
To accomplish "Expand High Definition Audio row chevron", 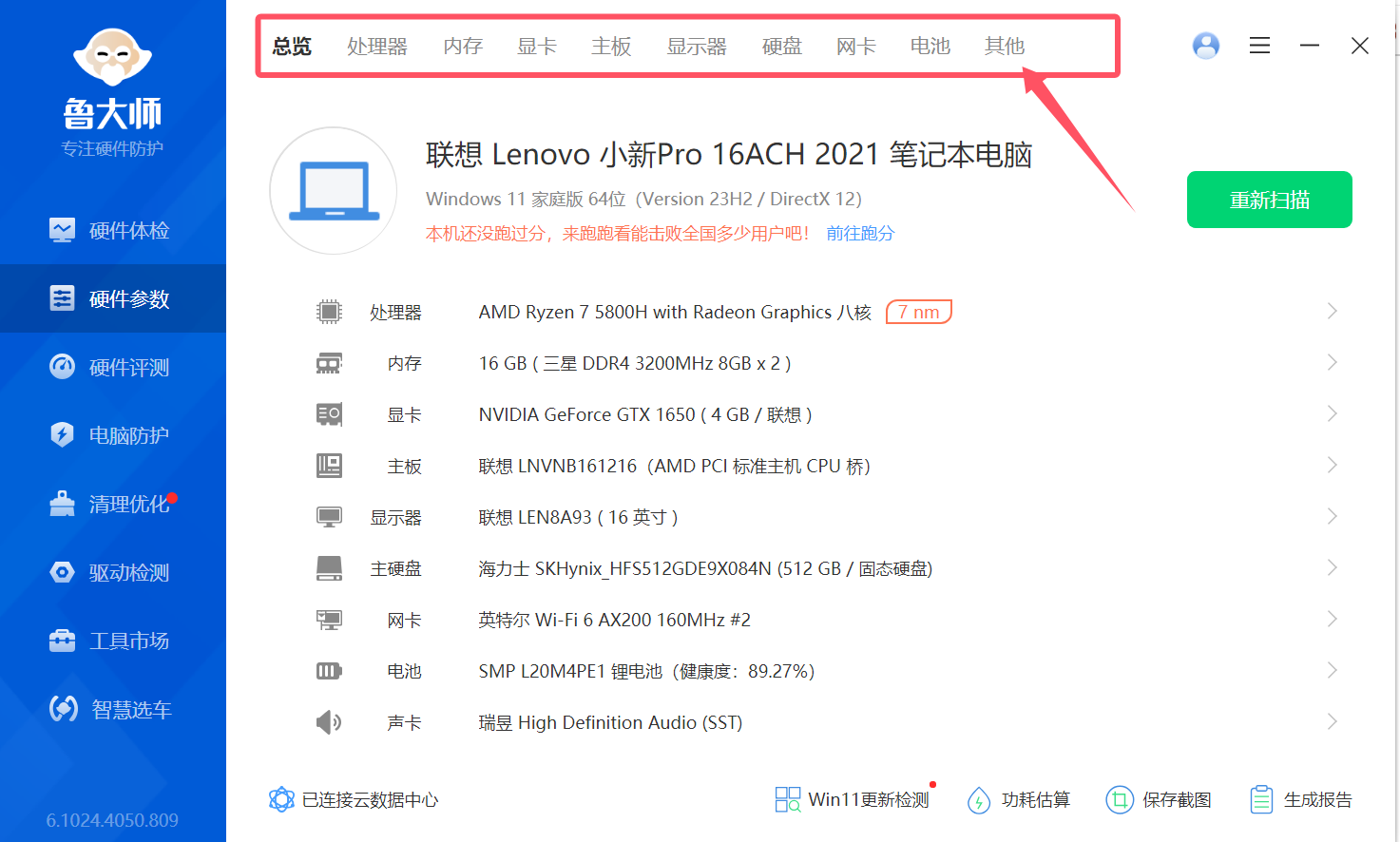I will pos(1333,721).
